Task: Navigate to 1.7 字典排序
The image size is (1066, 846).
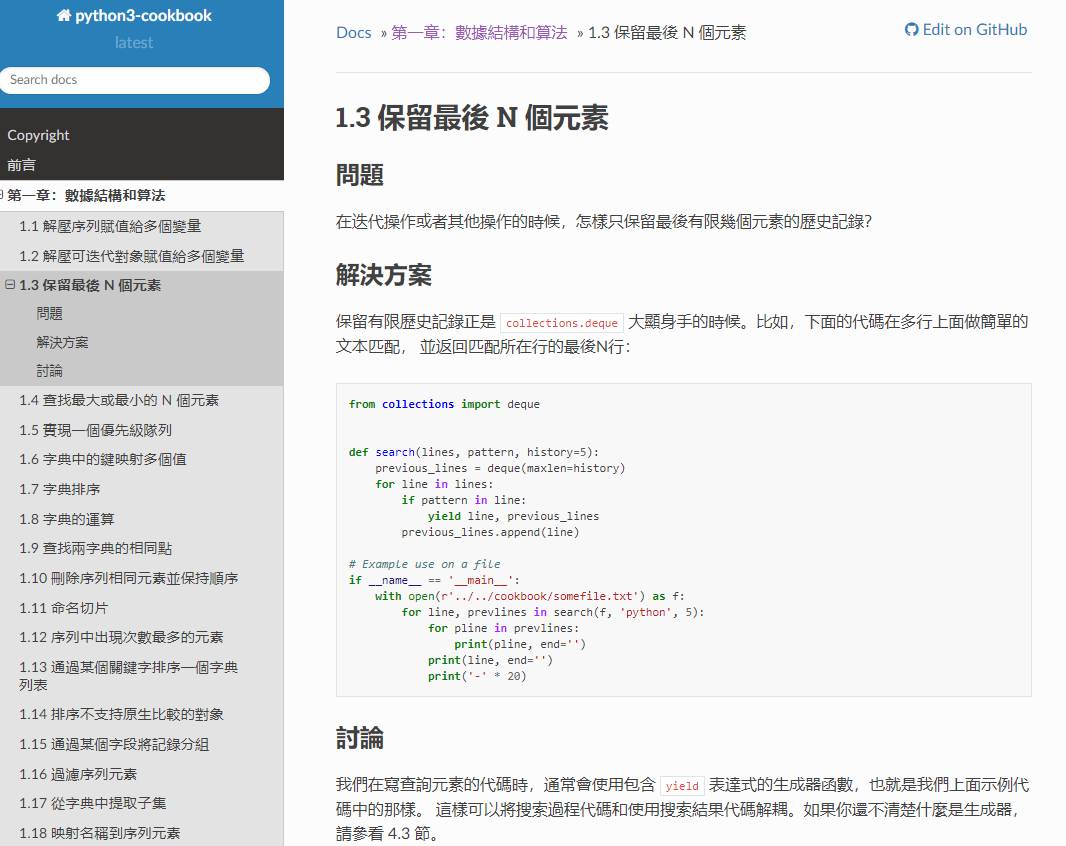Action: (60, 489)
